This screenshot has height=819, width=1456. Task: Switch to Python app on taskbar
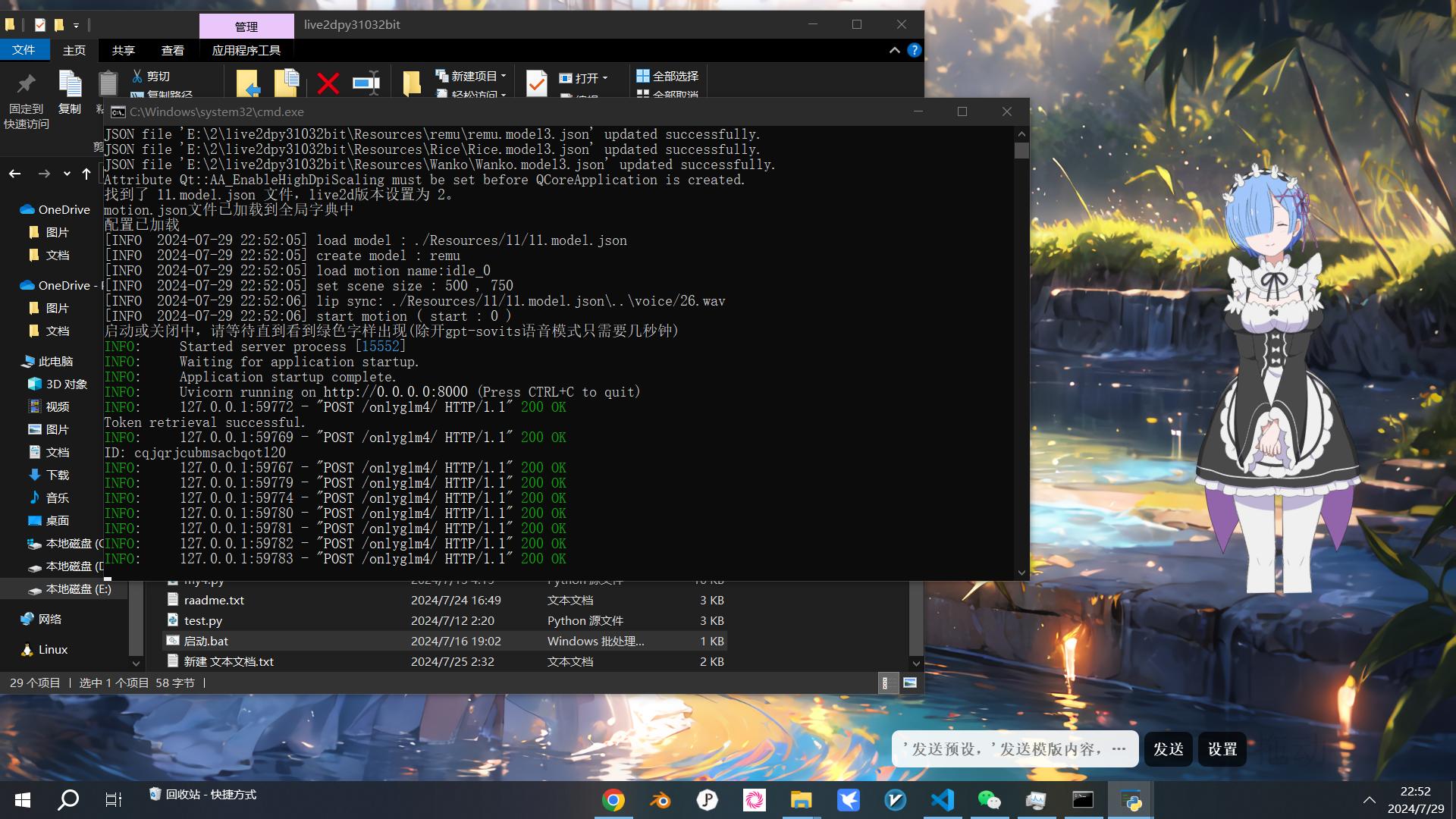click(x=1131, y=800)
